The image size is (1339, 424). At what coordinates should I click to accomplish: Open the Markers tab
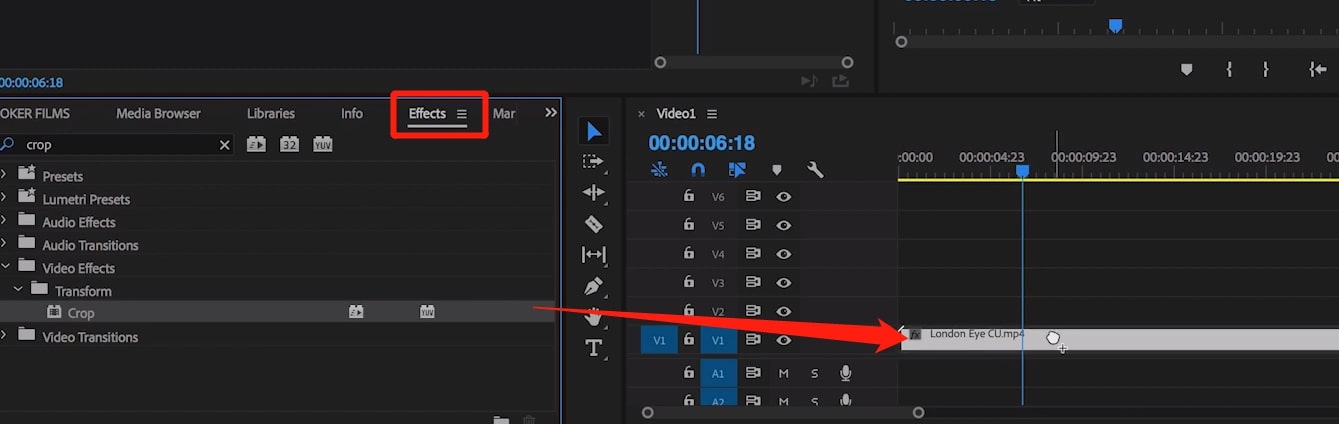(x=504, y=114)
